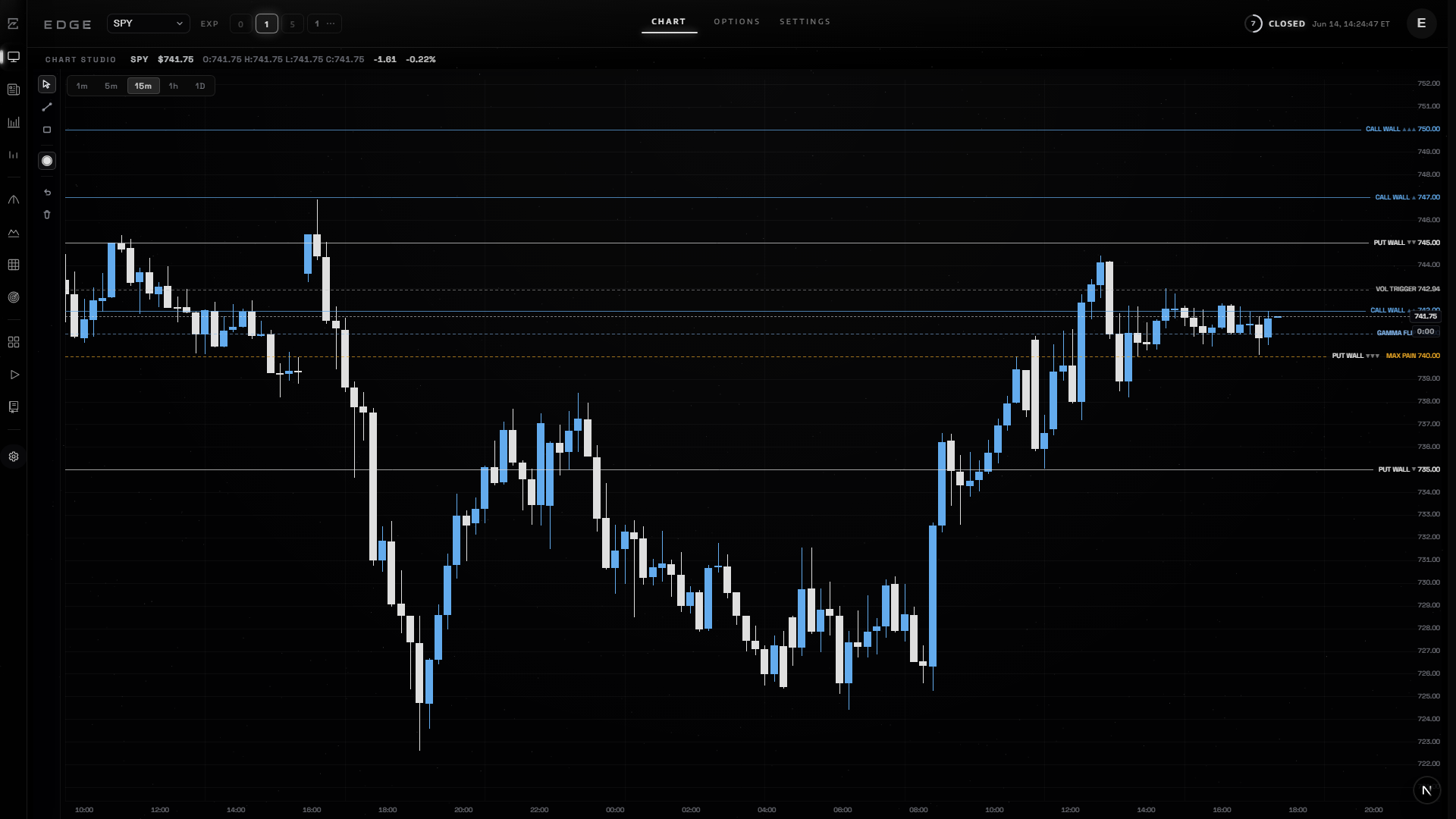Open the four-squares dashboard sidebar icon
This screenshot has height=819, width=1456.
tap(14, 343)
